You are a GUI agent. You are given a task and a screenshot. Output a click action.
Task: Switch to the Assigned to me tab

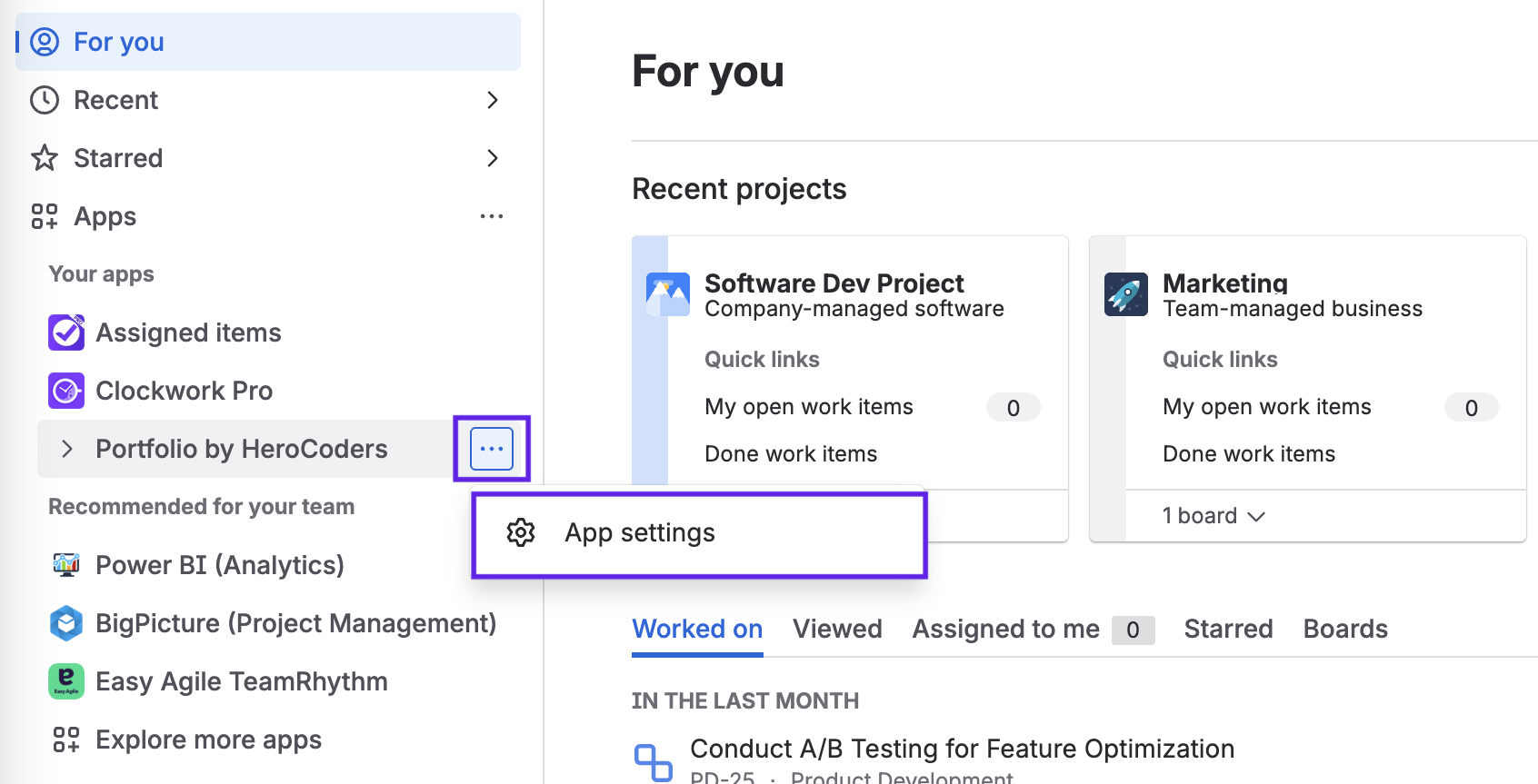coord(1033,629)
